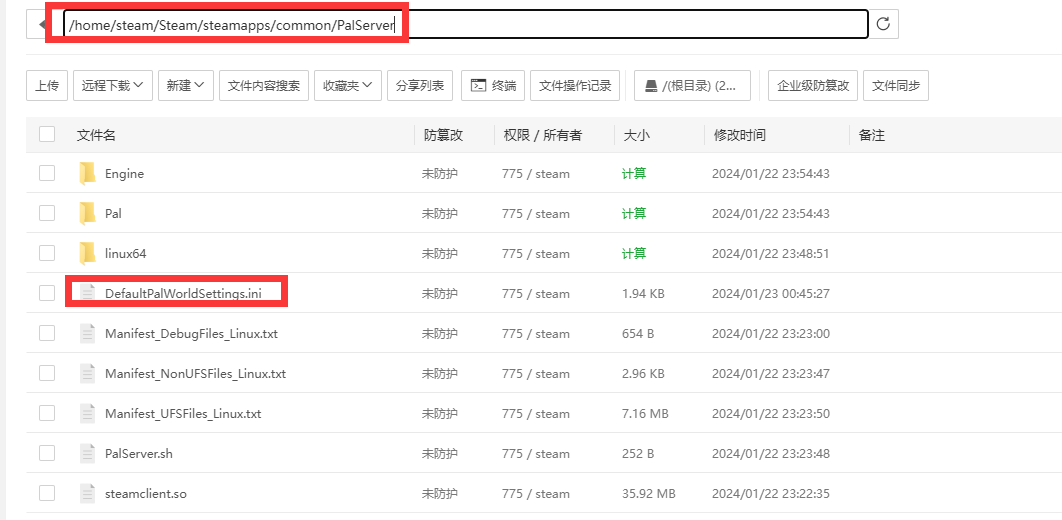Check the box for Pal folder
Screen dimensions: 1062x520
47,213
